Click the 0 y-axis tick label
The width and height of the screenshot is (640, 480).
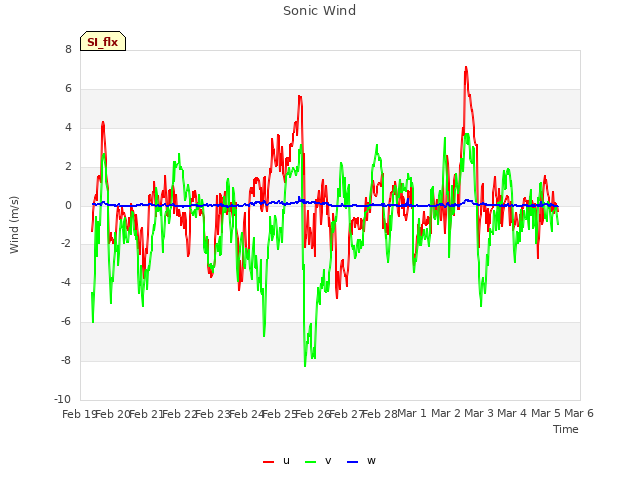pyautogui.click(x=68, y=206)
